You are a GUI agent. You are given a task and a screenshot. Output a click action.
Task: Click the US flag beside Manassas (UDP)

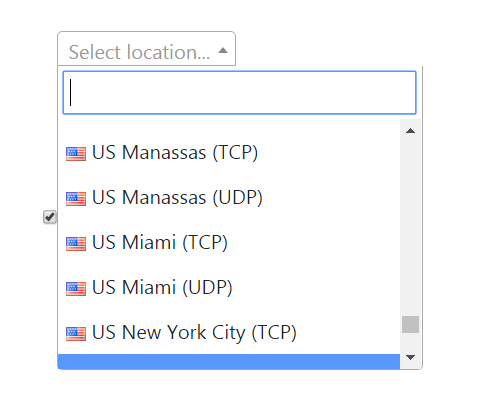click(x=76, y=199)
